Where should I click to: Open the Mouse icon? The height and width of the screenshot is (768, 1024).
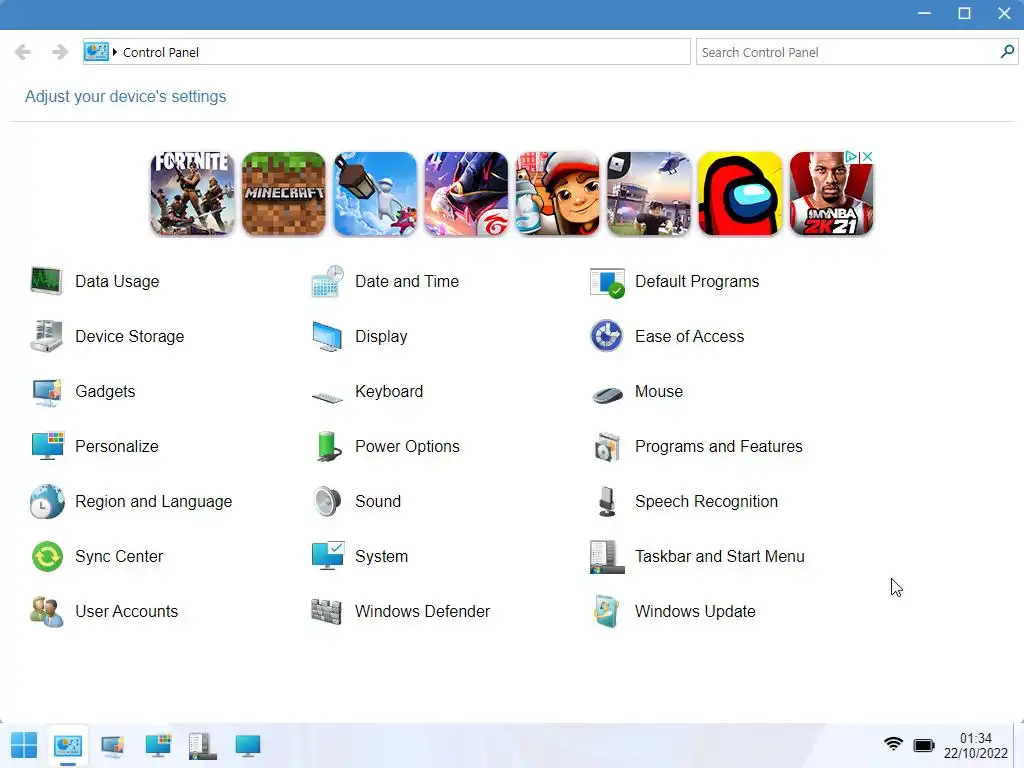point(607,395)
